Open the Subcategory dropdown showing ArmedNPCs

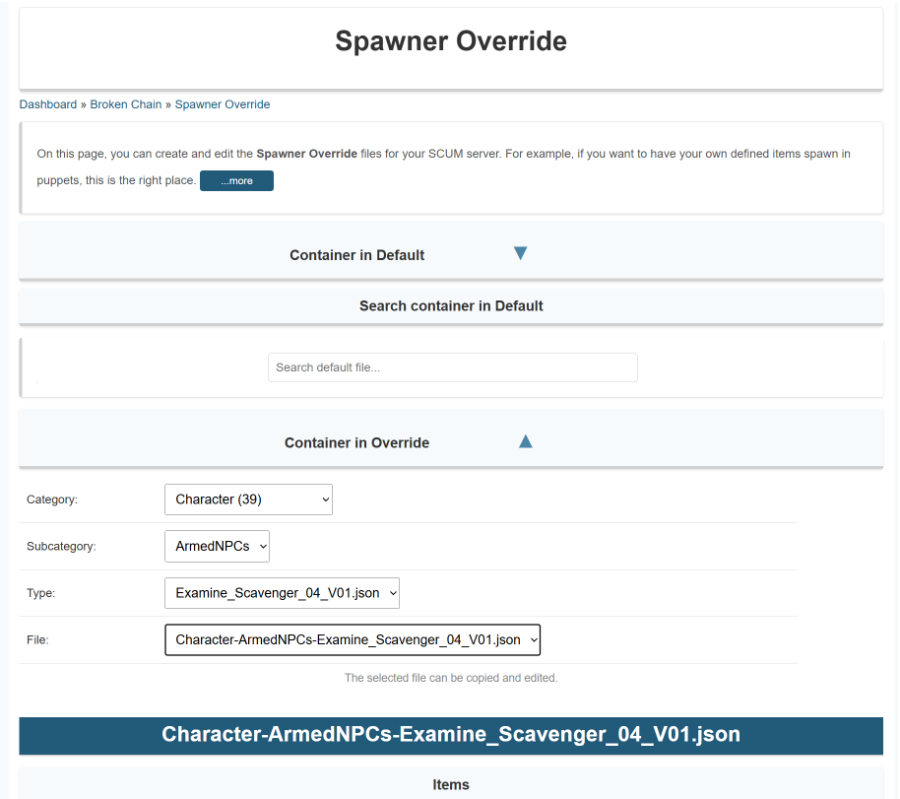(x=216, y=546)
